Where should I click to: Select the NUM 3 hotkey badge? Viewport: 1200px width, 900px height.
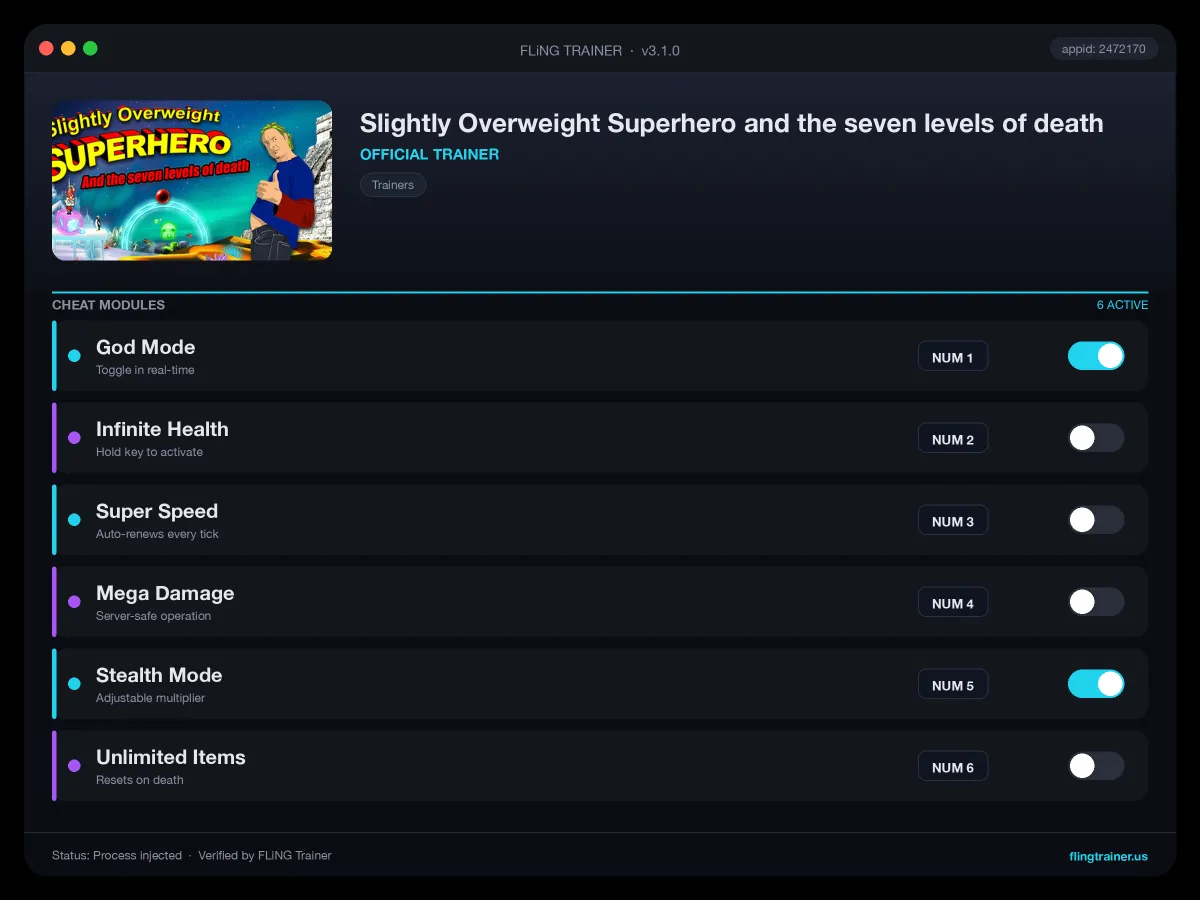953,521
